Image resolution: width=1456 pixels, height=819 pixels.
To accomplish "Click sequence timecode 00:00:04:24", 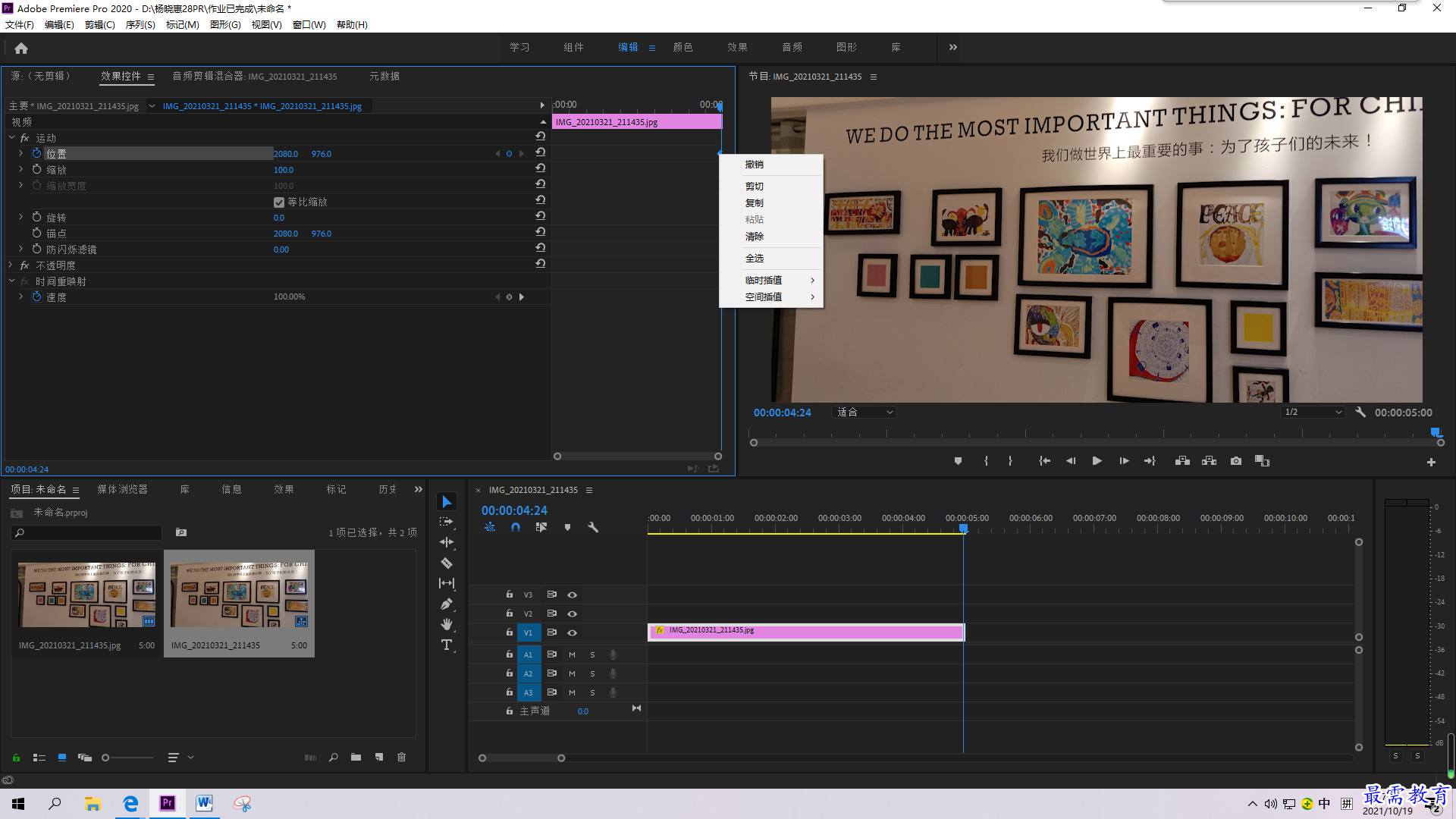I will click(x=514, y=510).
